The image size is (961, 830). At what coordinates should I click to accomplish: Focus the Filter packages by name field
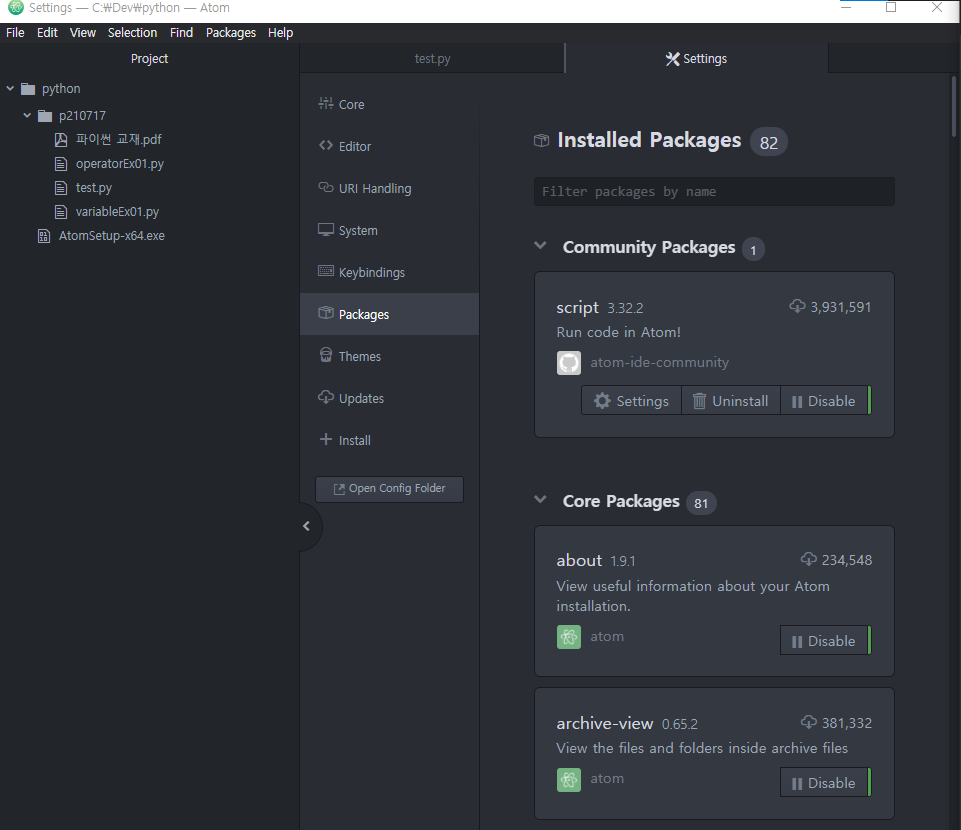(x=714, y=191)
